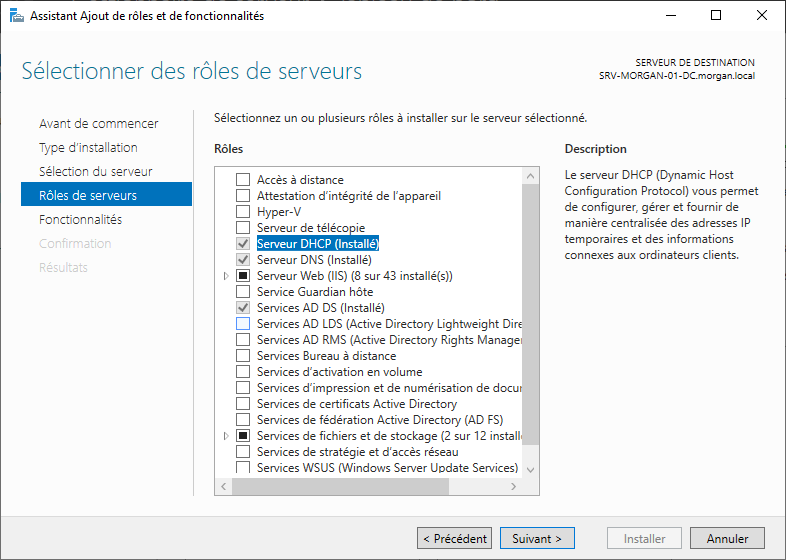The image size is (786, 560).
Task: Expand the Serveur Web (IIS) node
Action: 227,276
